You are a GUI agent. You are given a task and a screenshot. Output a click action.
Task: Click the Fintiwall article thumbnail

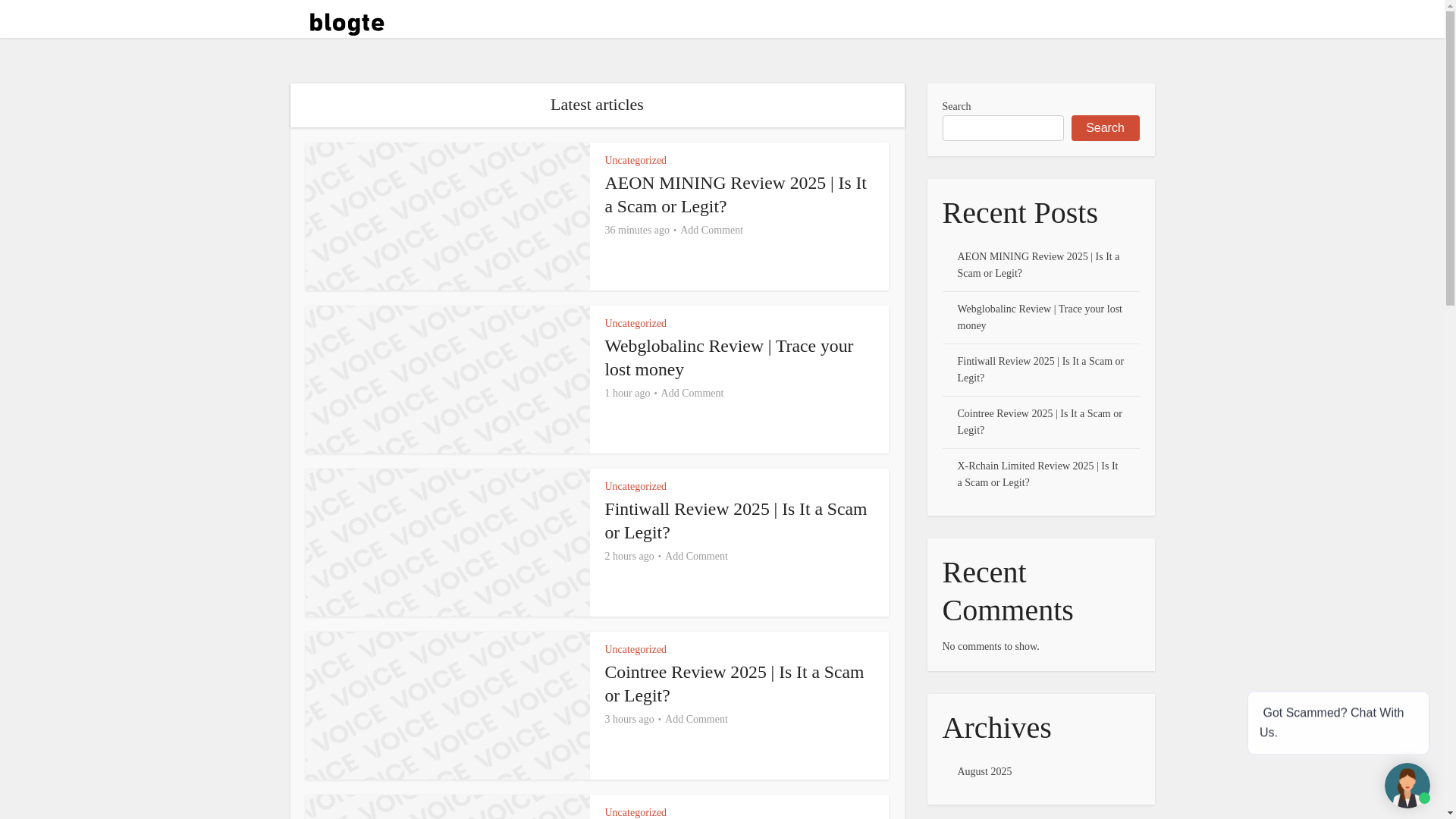point(447,542)
